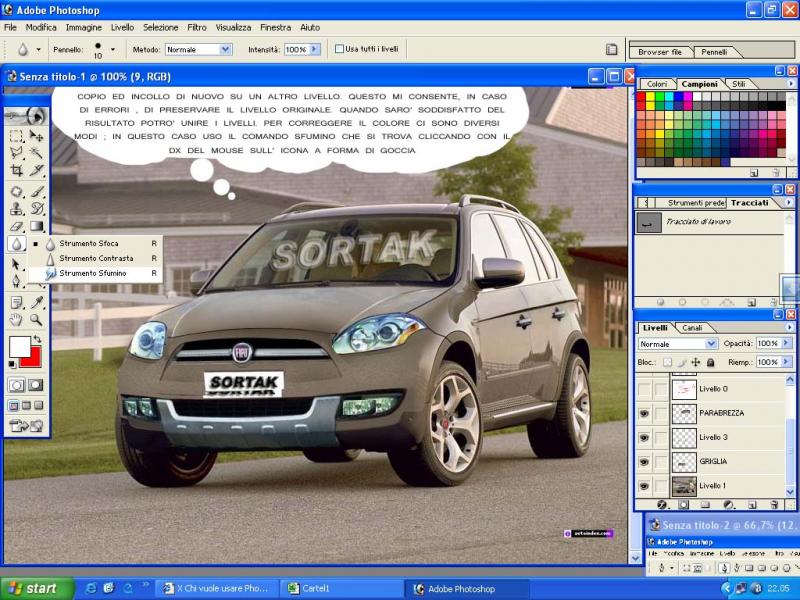Open the Browser file tab
Viewport: 800px width, 600px height.
pyautogui.click(x=660, y=52)
